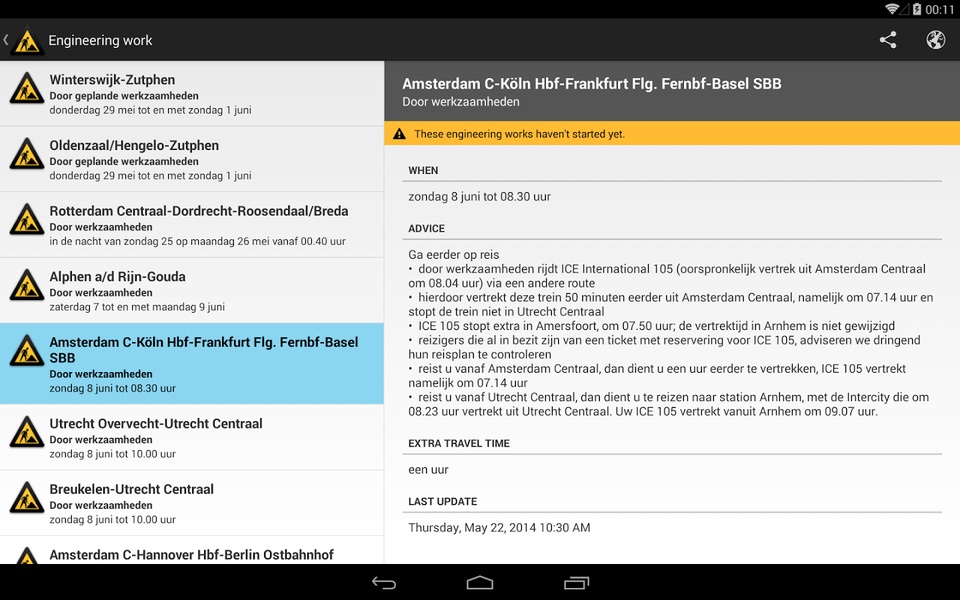
Task: Click the Engineering work title text
Action: [x=100, y=40]
